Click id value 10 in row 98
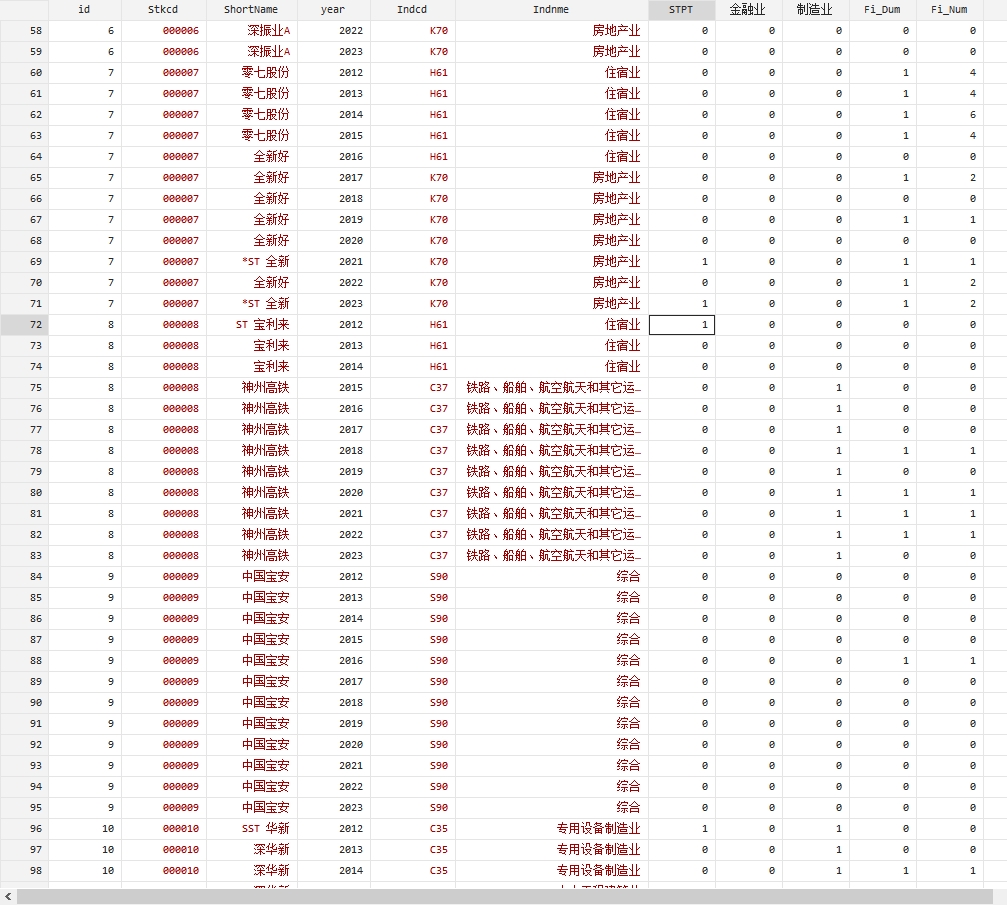This screenshot has width=1007, height=905. [108, 871]
